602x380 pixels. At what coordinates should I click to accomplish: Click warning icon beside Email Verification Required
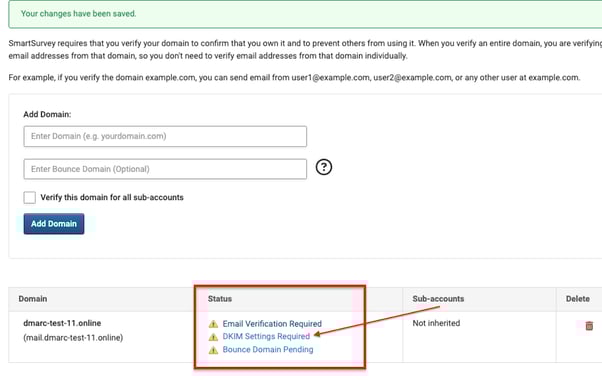(213, 324)
